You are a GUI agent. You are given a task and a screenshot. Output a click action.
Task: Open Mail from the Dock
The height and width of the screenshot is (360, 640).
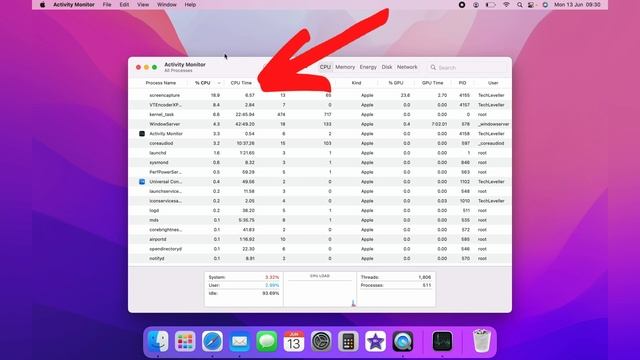240,341
